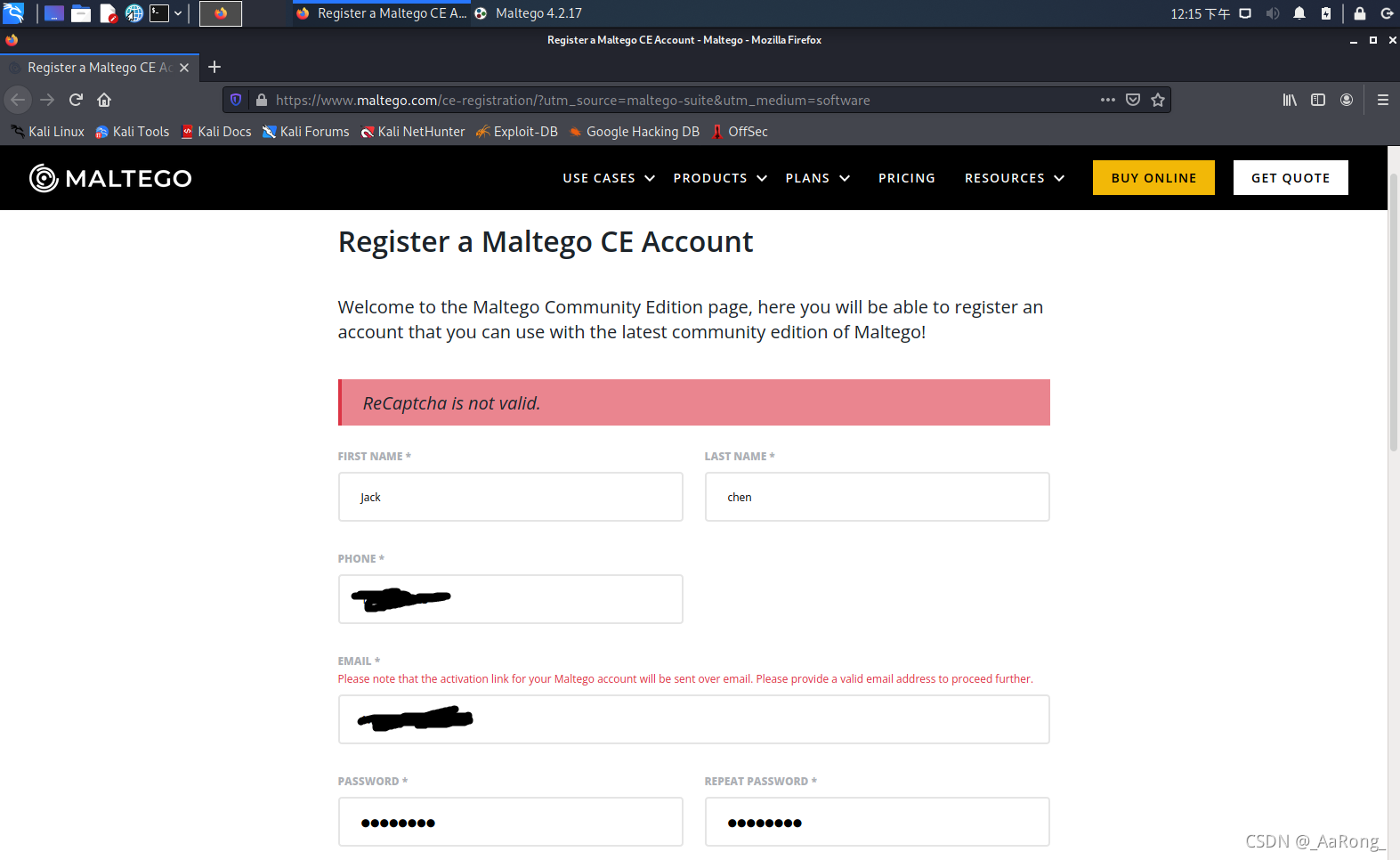
Task: Go back one page
Action: [18, 100]
